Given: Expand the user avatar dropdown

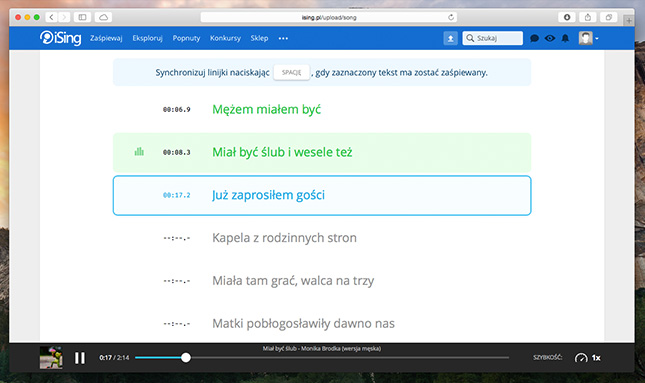Looking at the screenshot, I should click(x=589, y=38).
